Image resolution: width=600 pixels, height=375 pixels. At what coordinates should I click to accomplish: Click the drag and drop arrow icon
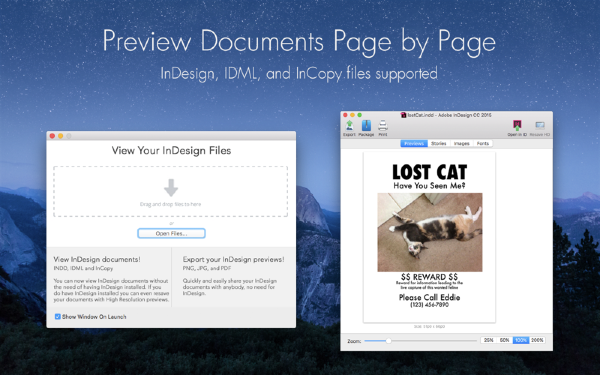[x=171, y=188]
